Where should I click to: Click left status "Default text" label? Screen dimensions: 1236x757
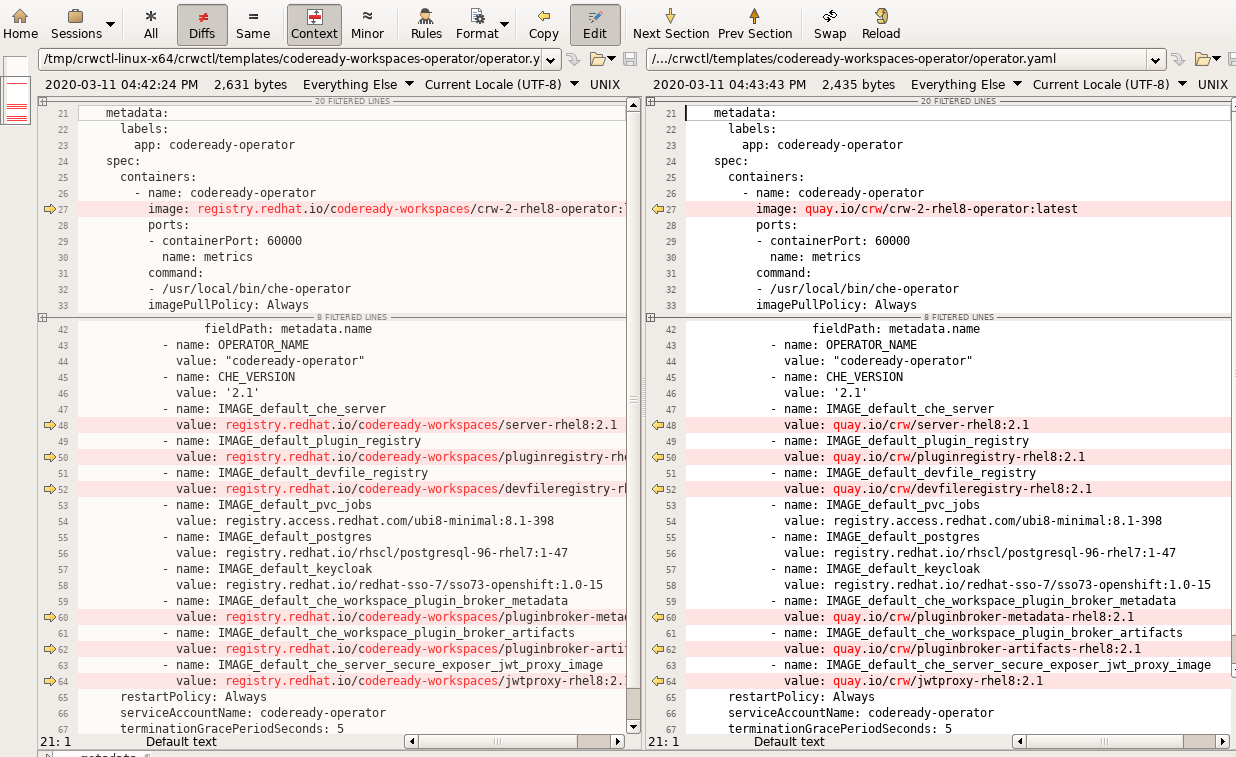coord(181,742)
